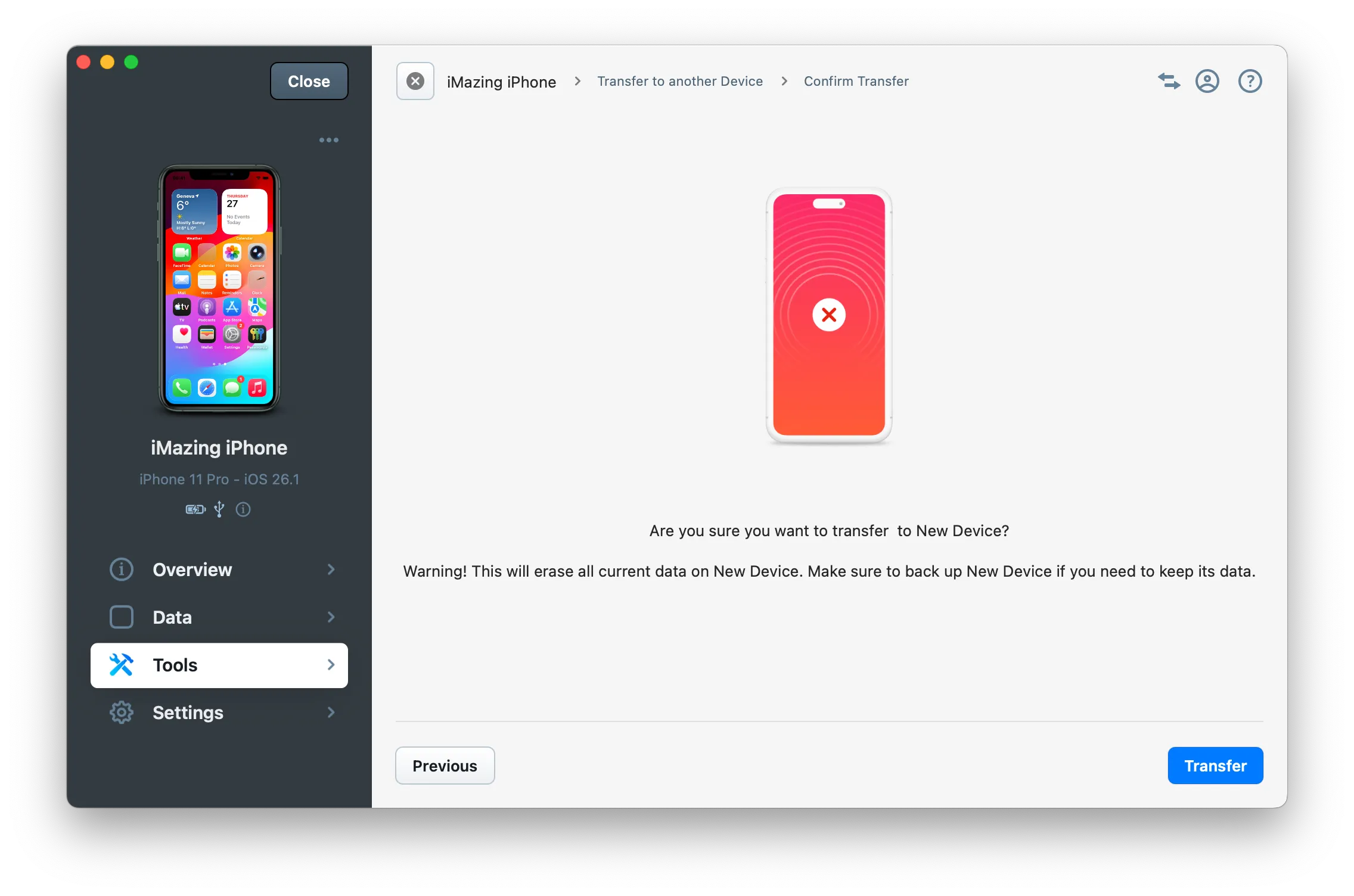This screenshot has height=896, width=1354.
Task: Select the Overview sidebar item
Action: point(192,570)
